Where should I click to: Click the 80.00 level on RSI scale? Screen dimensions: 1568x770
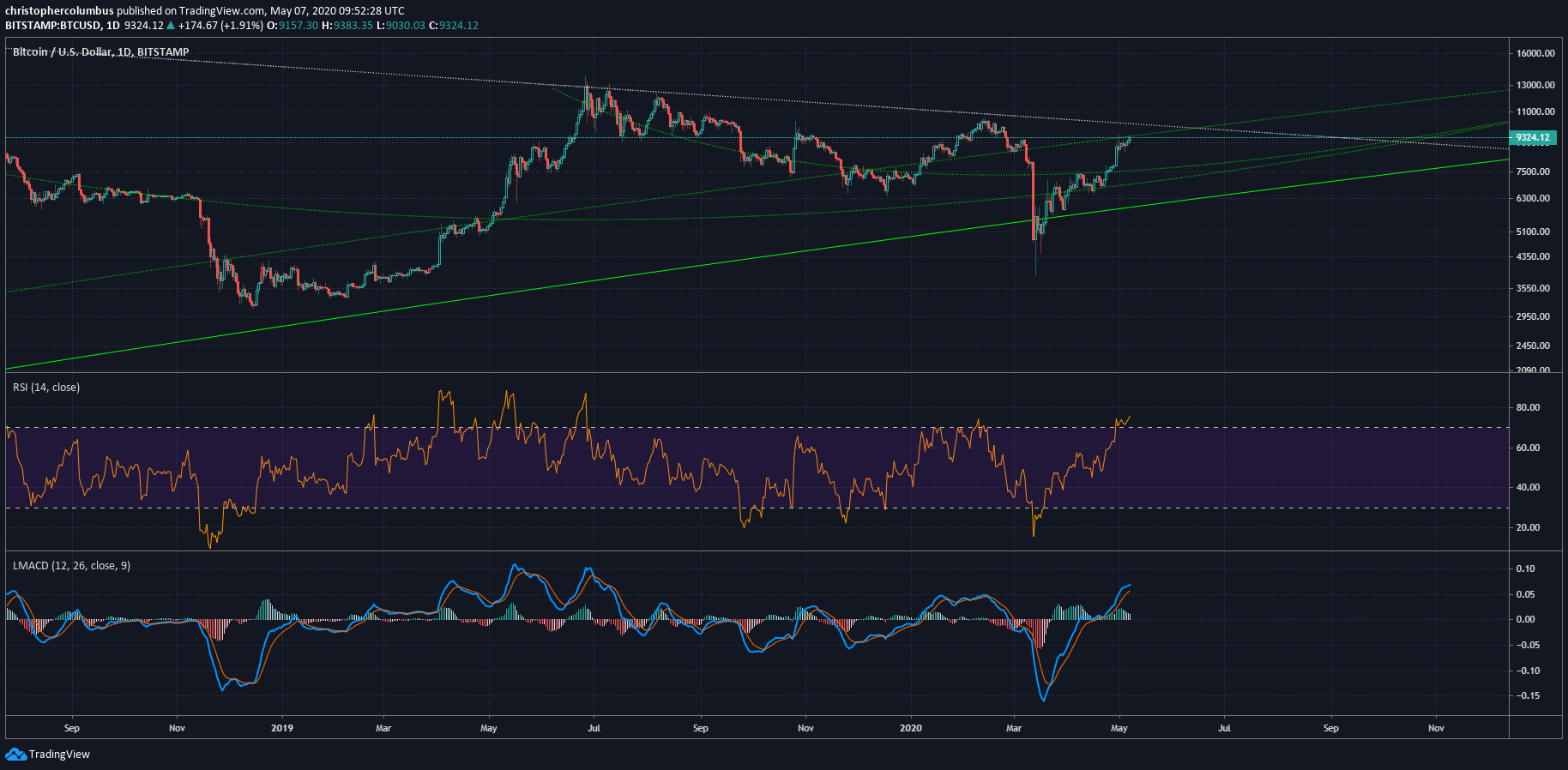click(x=1528, y=408)
